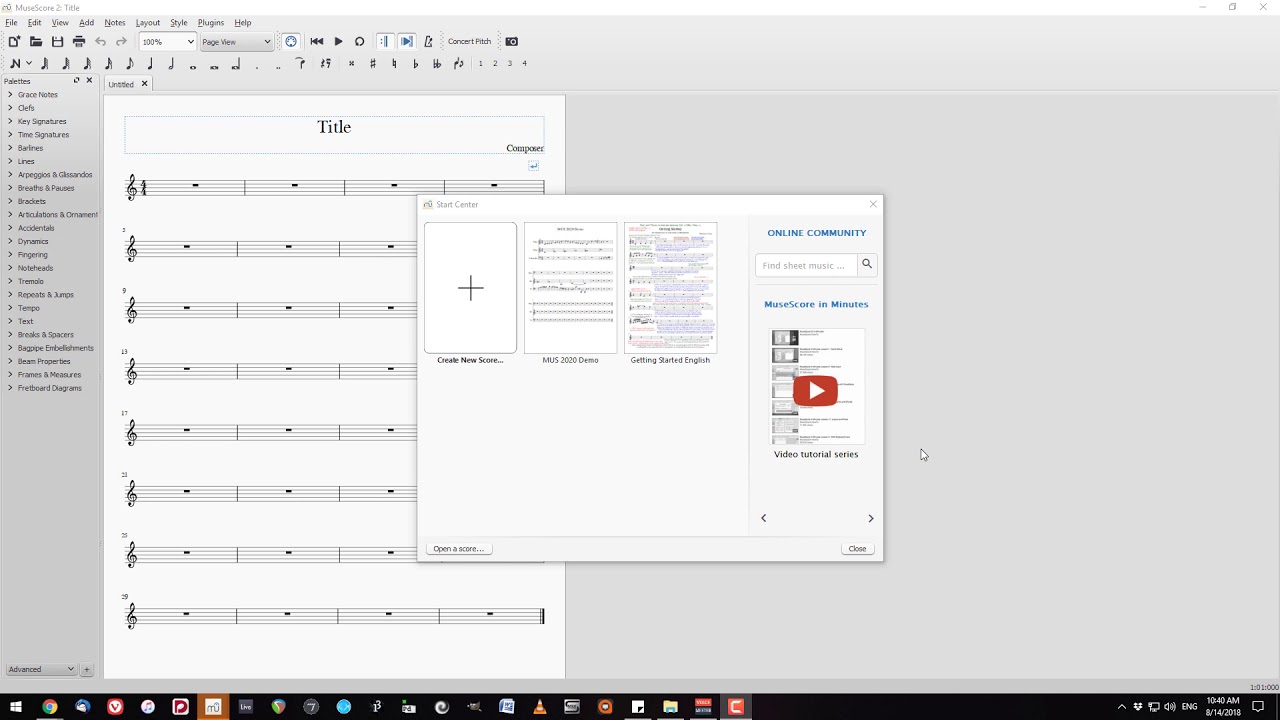This screenshot has height=720, width=1280.
Task: Add a tie to the note
Action: pyautogui.click(x=300, y=64)
